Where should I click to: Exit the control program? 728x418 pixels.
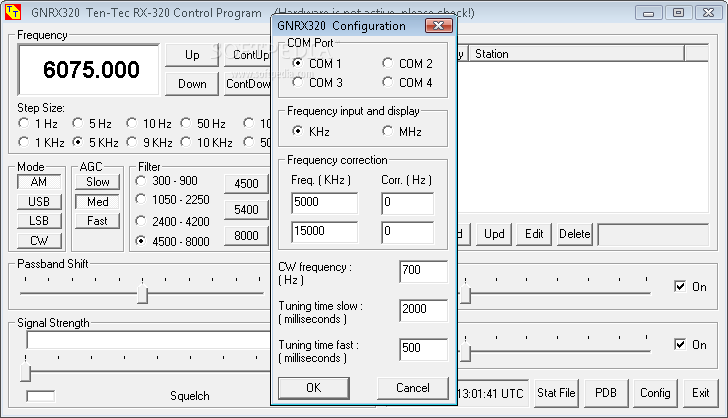click(x=701, y=393)
